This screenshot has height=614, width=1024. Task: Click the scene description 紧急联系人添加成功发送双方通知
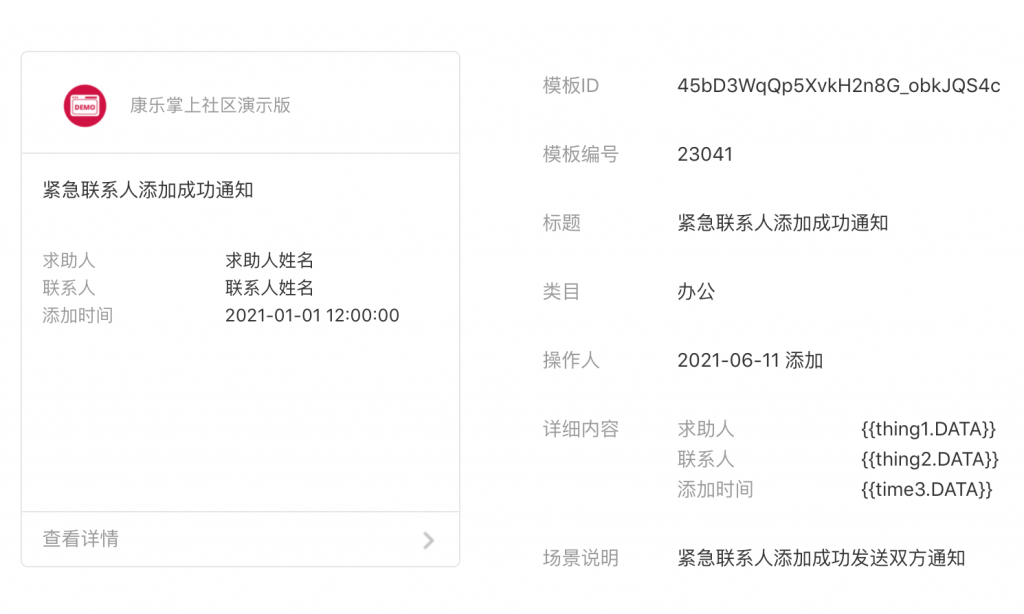tap(821, 558)
